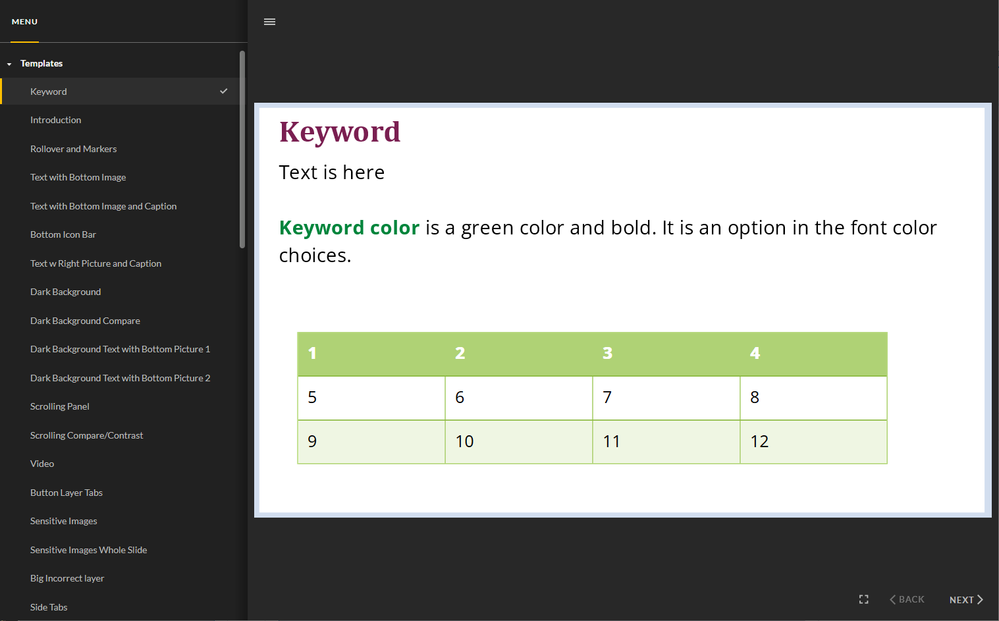Go Back to the previous slide
Image resolution: width=999 pixels, height=621 pixels.
pyautogui.click(x=907, y=600)
